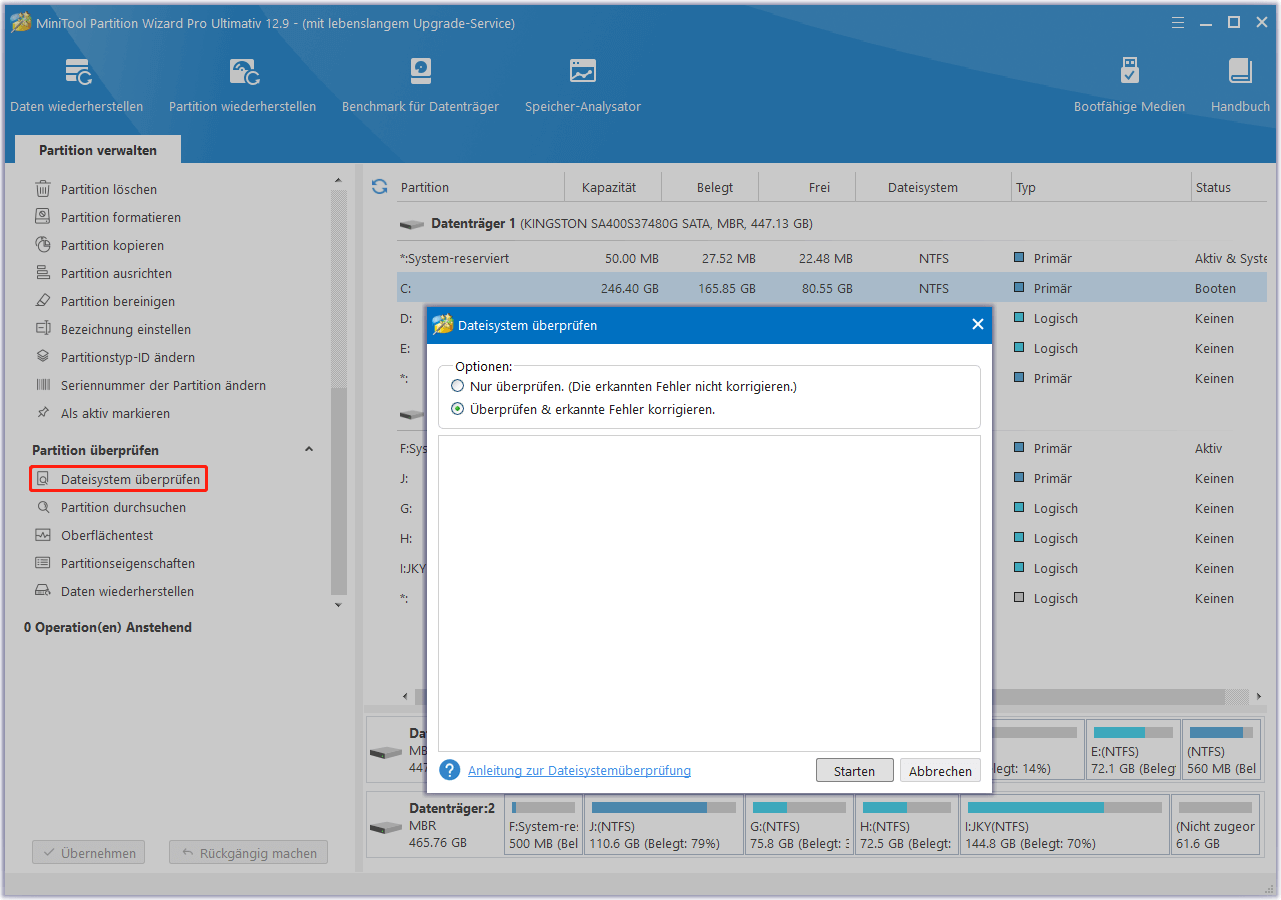Click the Übernehmen button
1281x900 pixels.
(x=89, y=853)
